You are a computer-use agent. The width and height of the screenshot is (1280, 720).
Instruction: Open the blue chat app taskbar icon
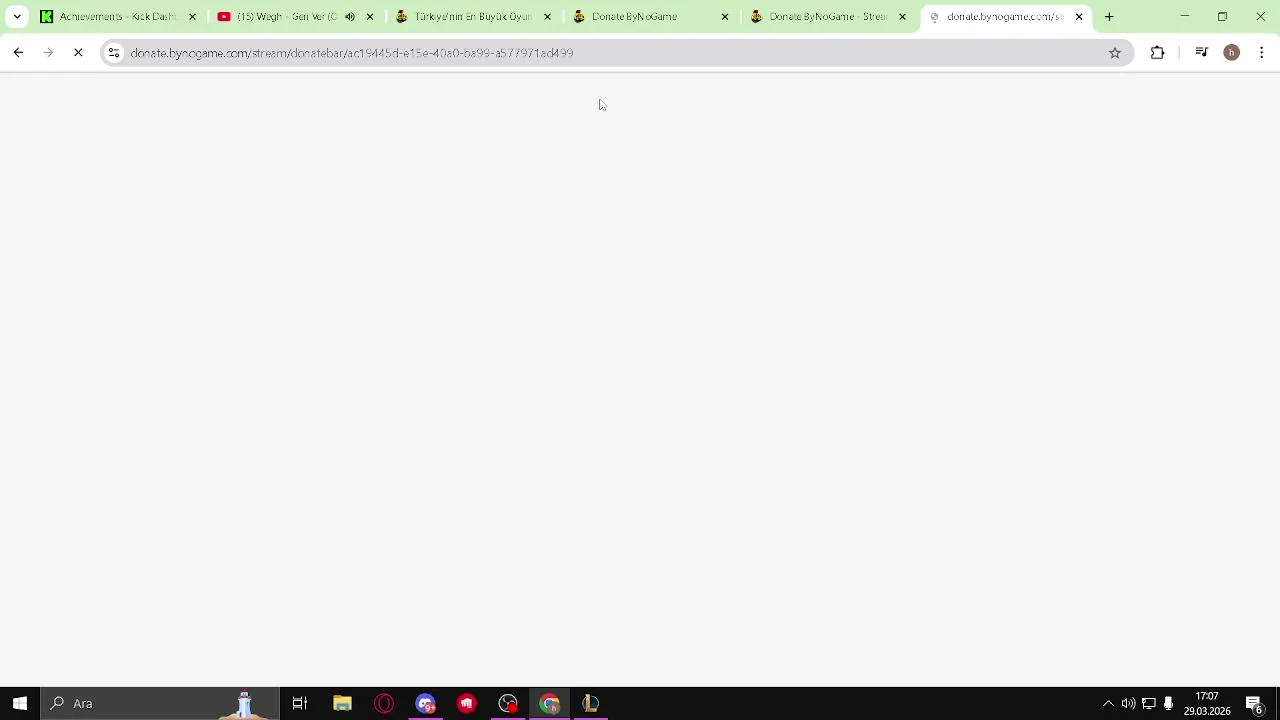425,703
